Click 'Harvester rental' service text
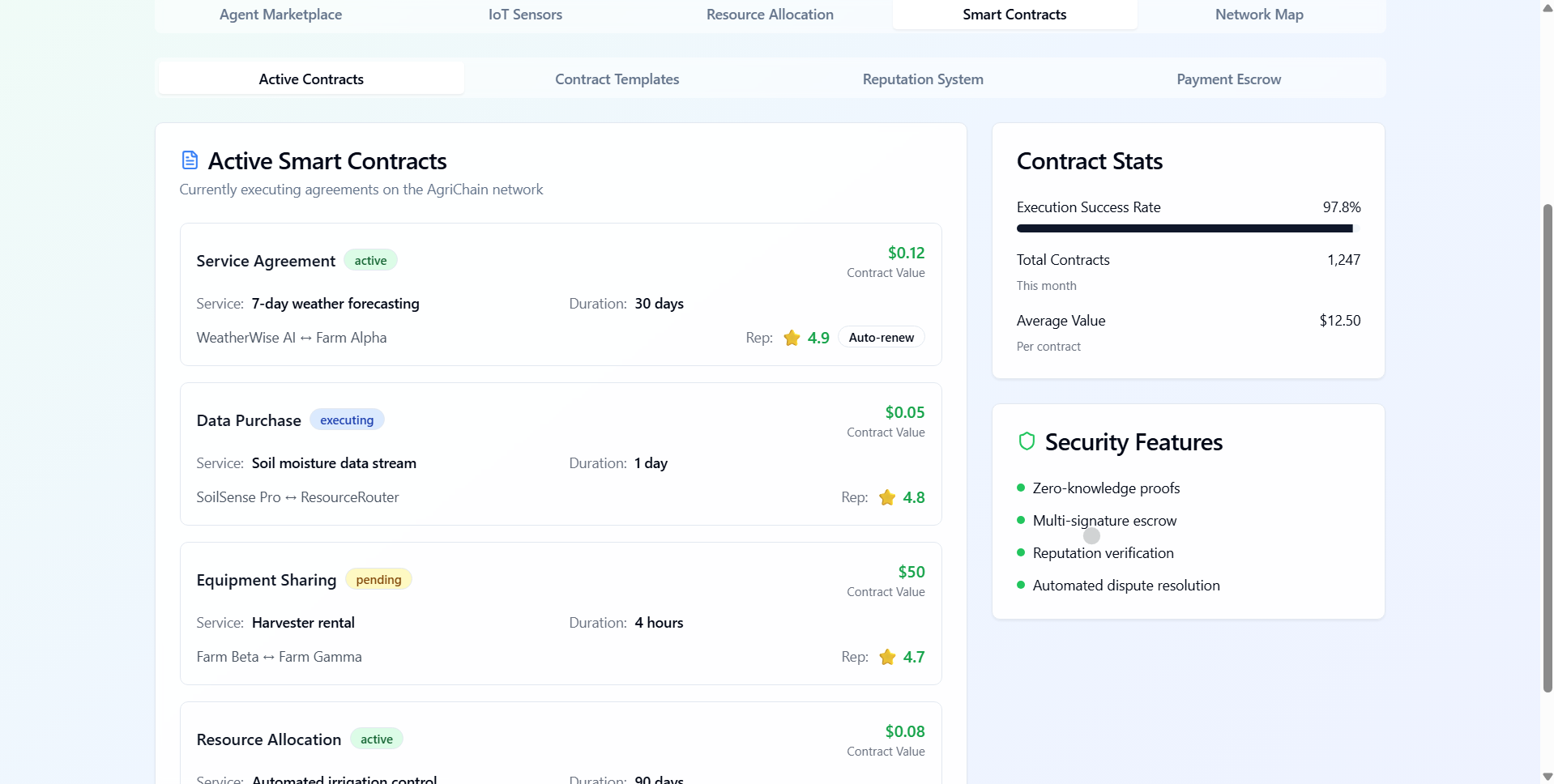This screenshot has width=1554, height=784. [x=303, y=623]
